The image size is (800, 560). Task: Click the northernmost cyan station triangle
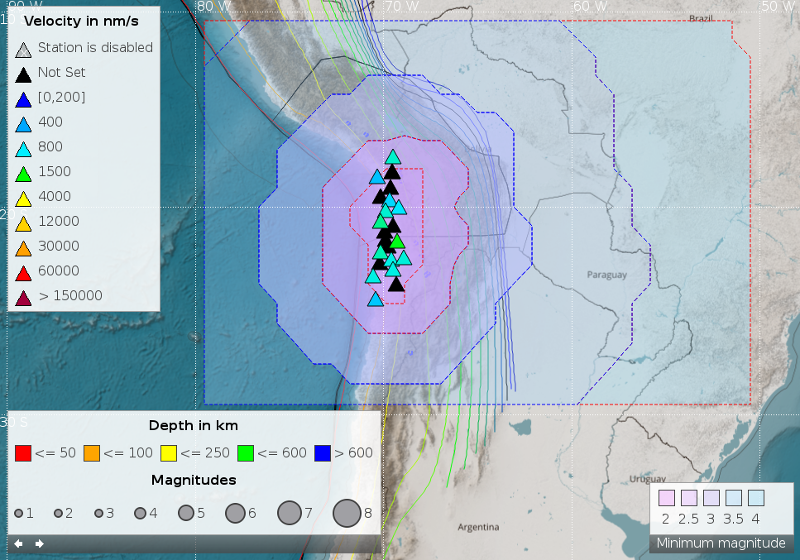(393, 157)
